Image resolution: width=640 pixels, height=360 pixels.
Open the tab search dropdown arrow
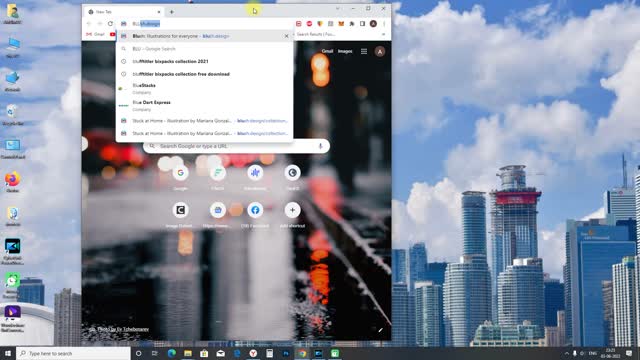[x=338, y=8]
